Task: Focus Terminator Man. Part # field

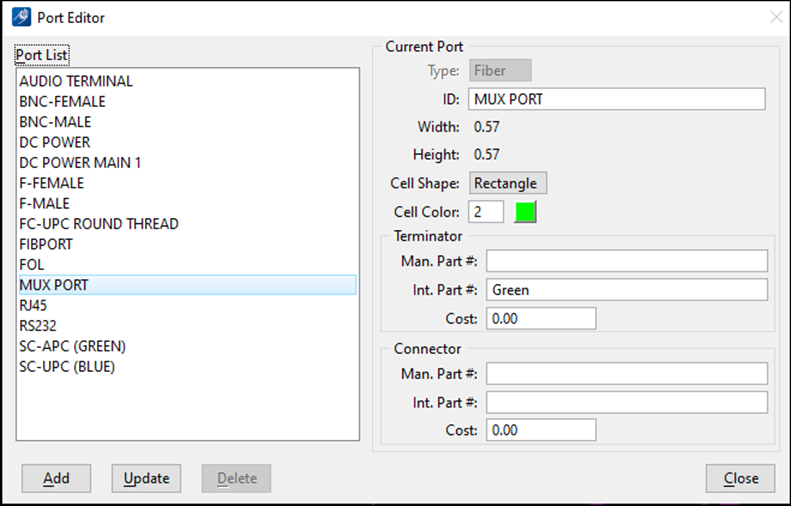Action: coord(627,261)
